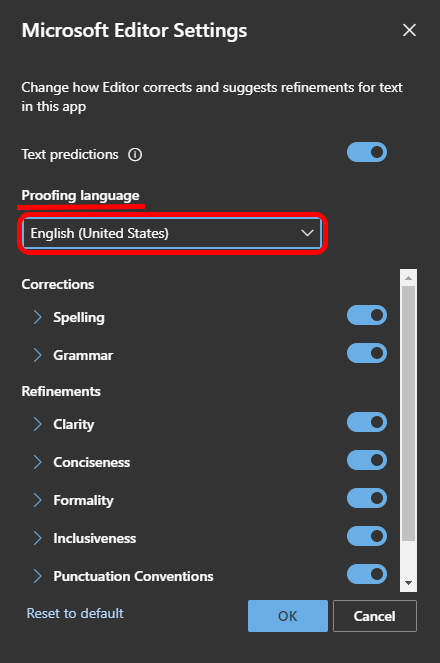440x663 pixels.
Task: Expand the Grammar section chevron
Action: click(38, 355)
